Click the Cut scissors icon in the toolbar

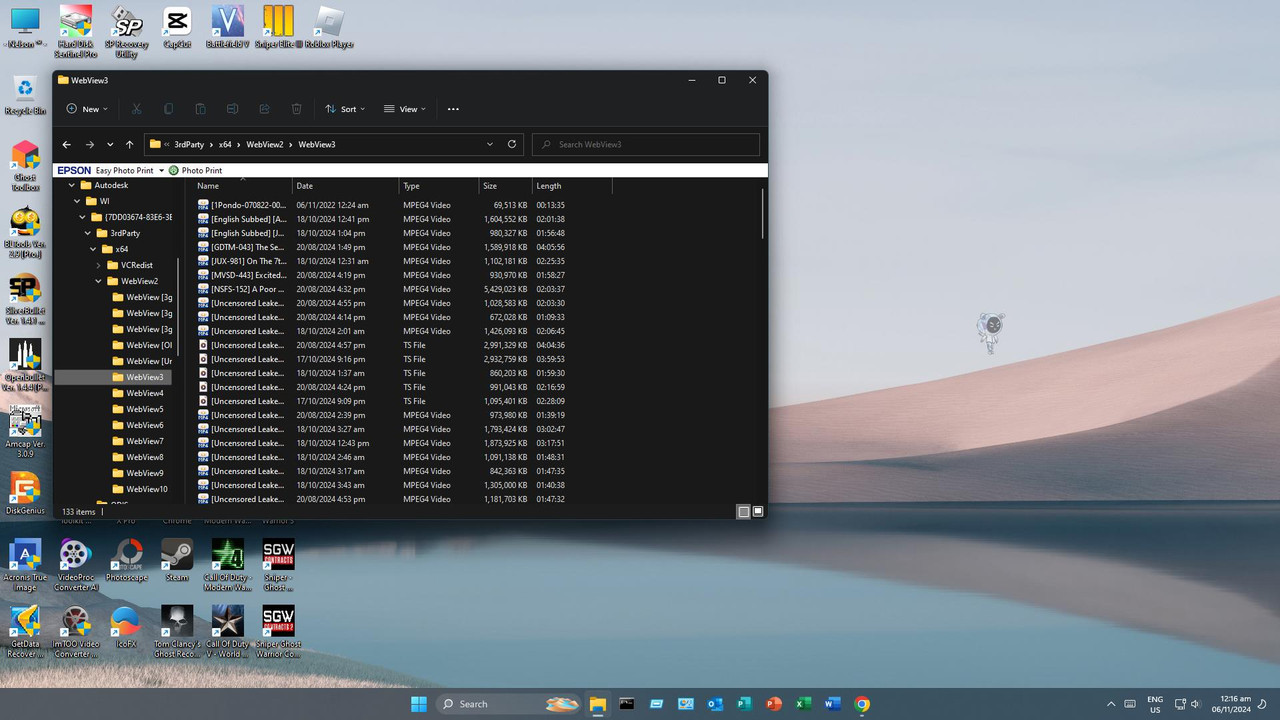coord(137,109)
